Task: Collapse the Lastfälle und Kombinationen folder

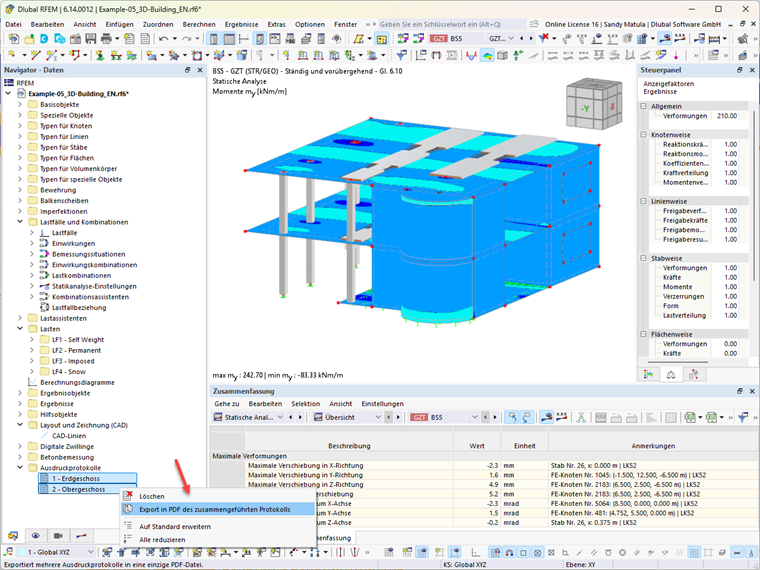Action: [x=20, y=222]
